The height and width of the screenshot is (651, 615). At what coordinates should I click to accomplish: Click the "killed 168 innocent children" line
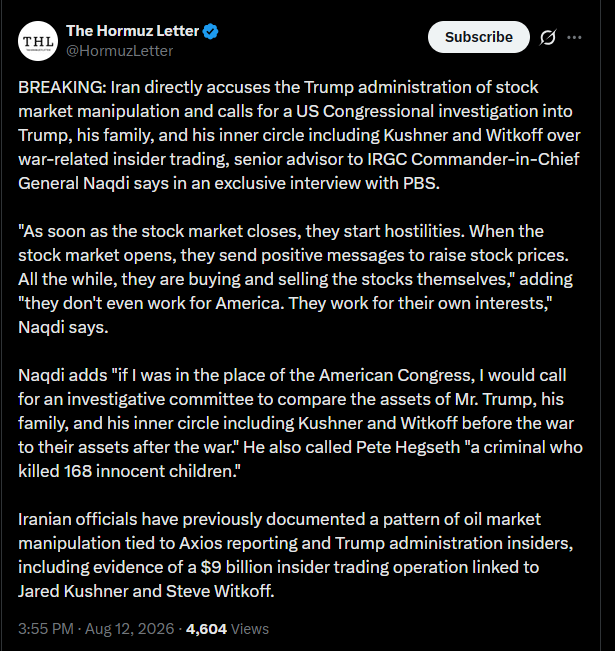129,472
